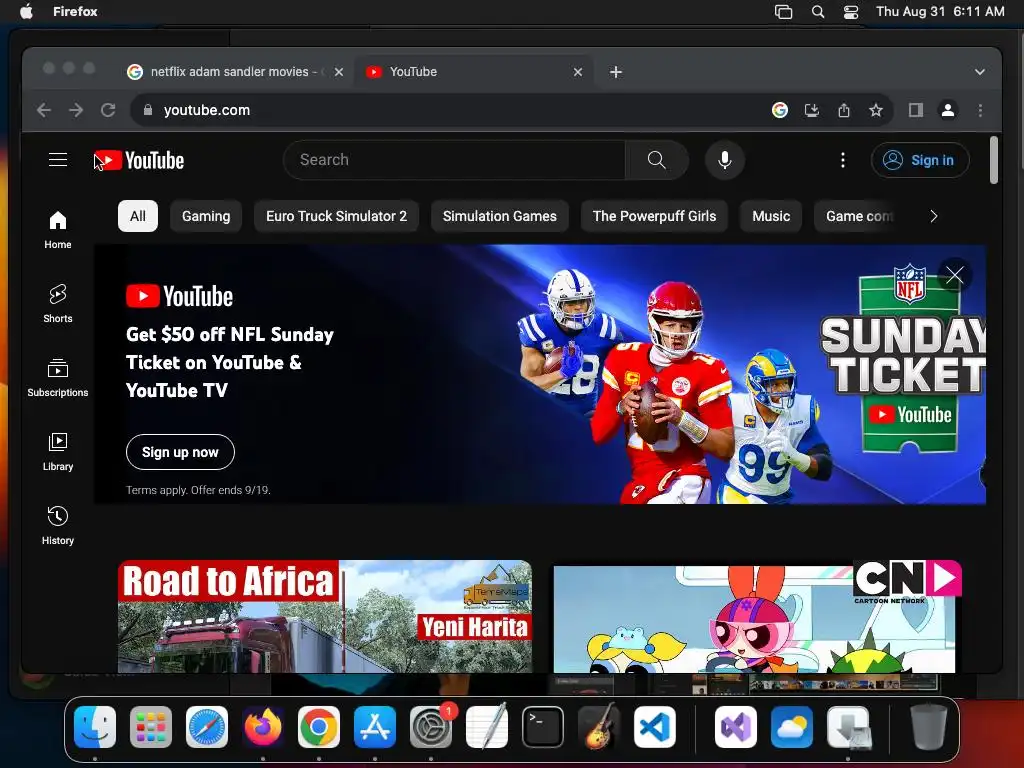Image resolution: width=1024 pixels, height=768 pixels.
Task: Open YouTube settings three-dot menu
Action: (x=842, y=160)
